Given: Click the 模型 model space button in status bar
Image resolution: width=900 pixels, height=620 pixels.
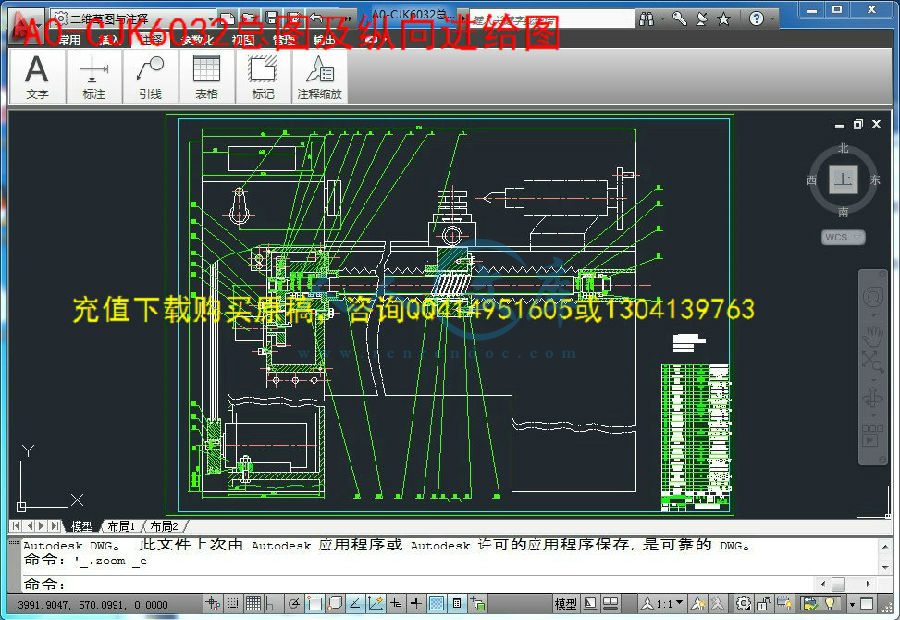Looking at the screenshot, I should pyautogui.click(x=565, y=603).
